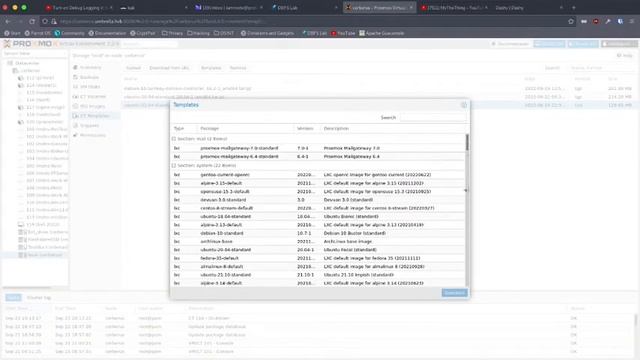Image resolution: width=640 pixels, height=360 pixels.
Task: Select the almalinux-8-default template
Action: pyautogui.click(x=318, y=267)
